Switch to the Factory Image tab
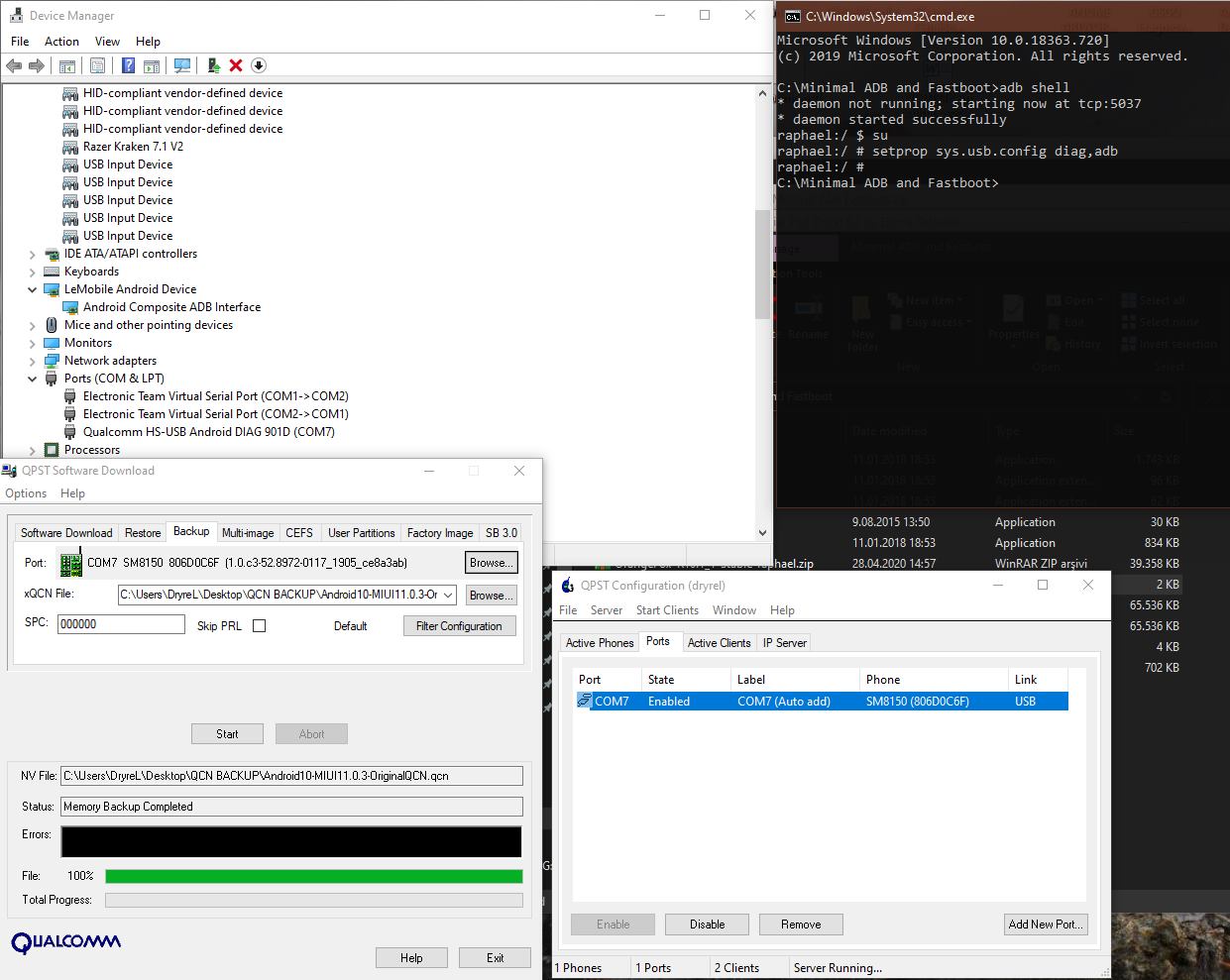The width and height of the screenshot is (1230, 980). coord(440,533)
